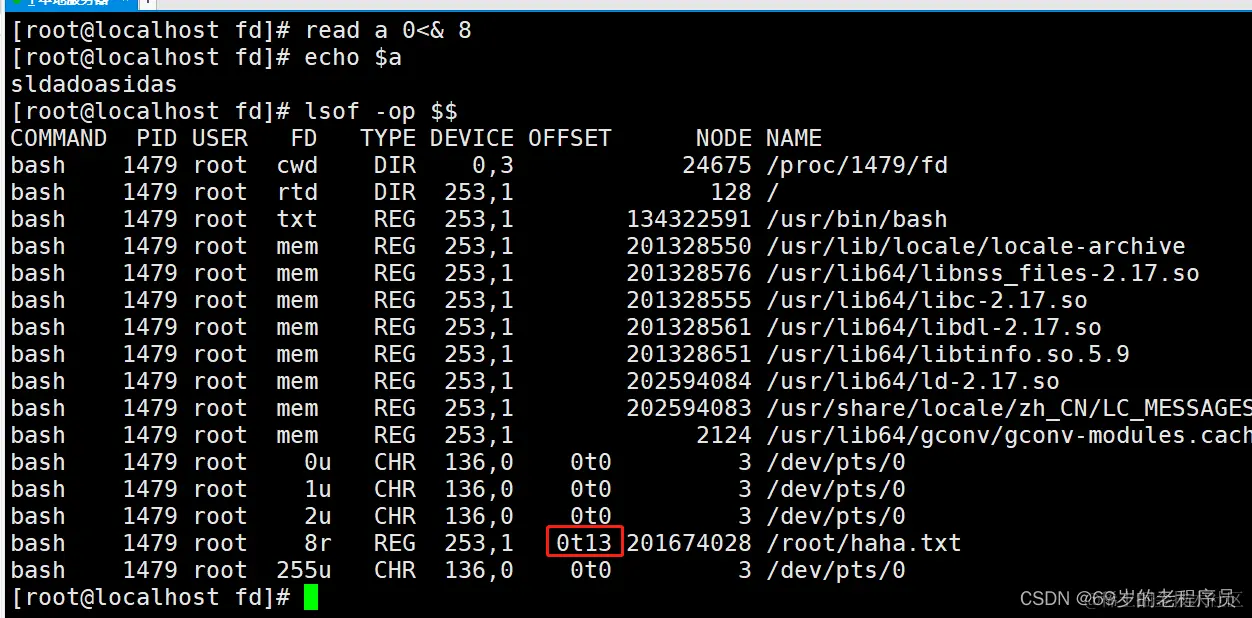
Task: Click the '8r' file descriptor entry
Action: (x=318, y=544)
